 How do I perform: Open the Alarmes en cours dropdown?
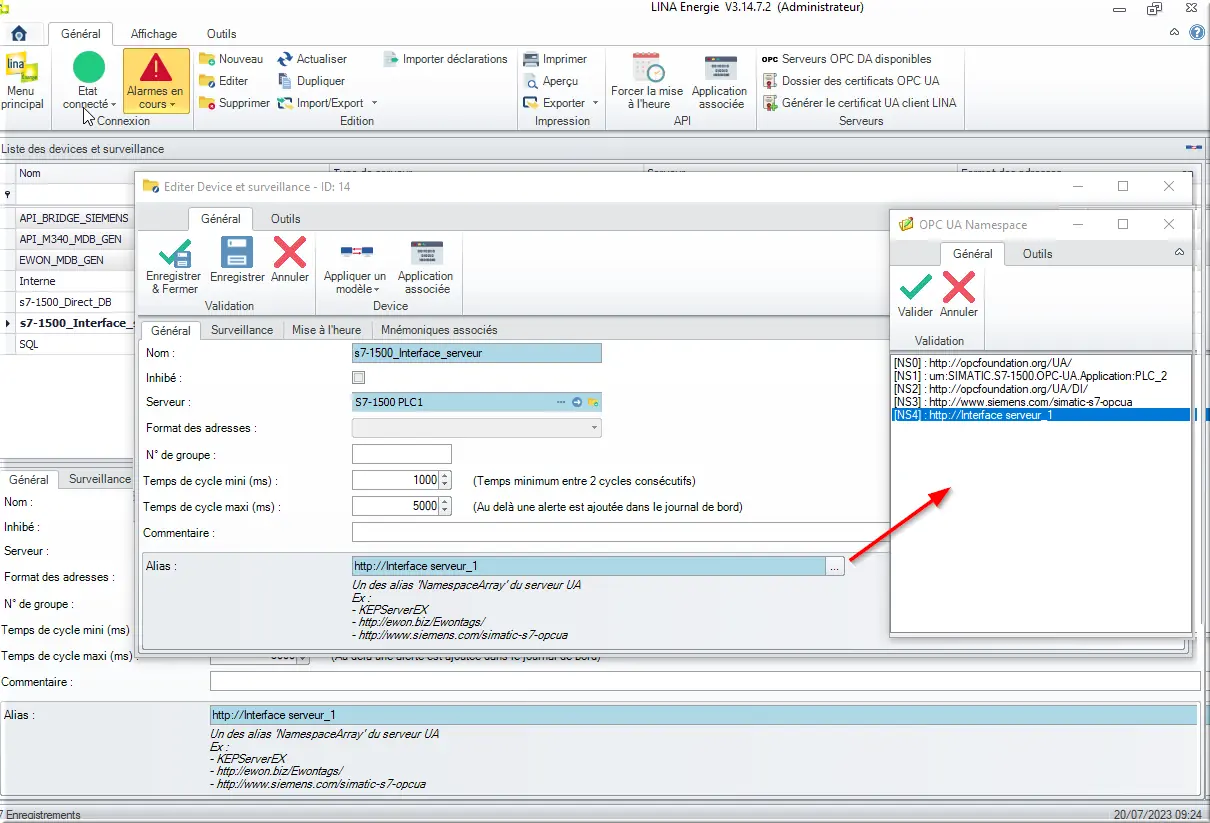point(155,80)
